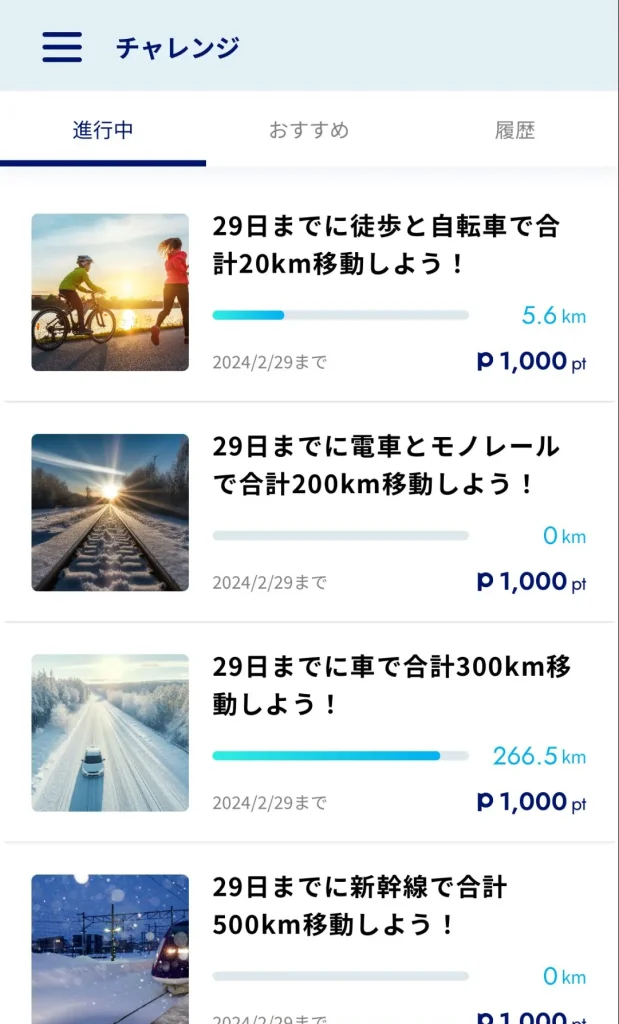Select the train and monorail 200km challenge title

click(x=385, y=465)
